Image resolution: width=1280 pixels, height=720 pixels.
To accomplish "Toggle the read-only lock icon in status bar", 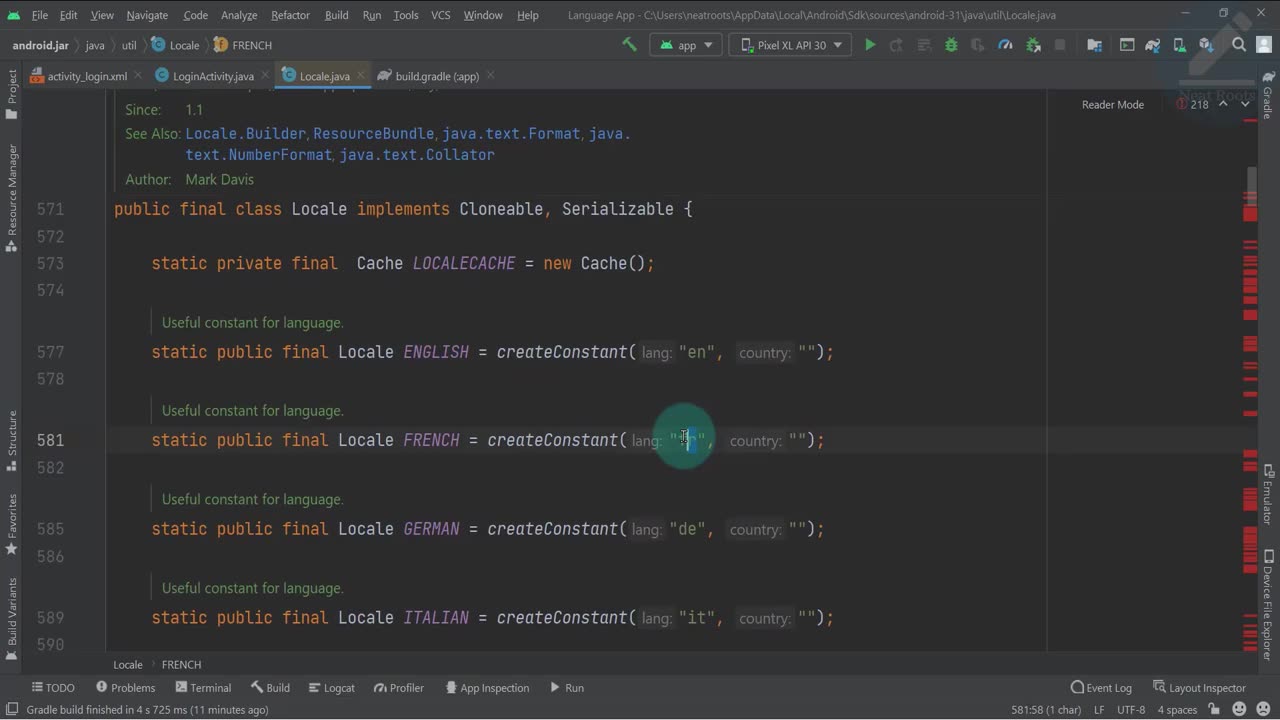I will [x=1216, y=709].
